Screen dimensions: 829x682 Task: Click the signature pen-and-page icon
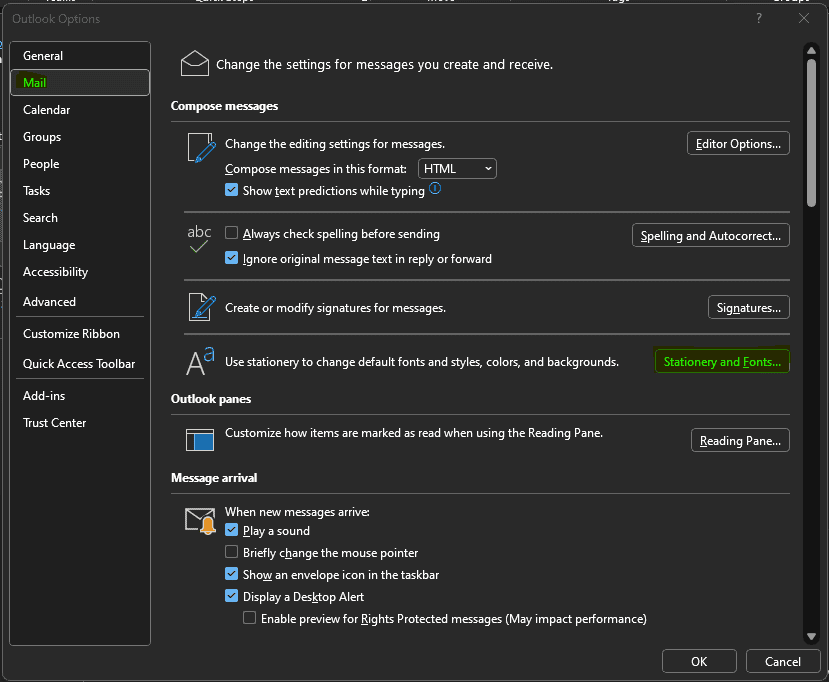pos(202,307)
